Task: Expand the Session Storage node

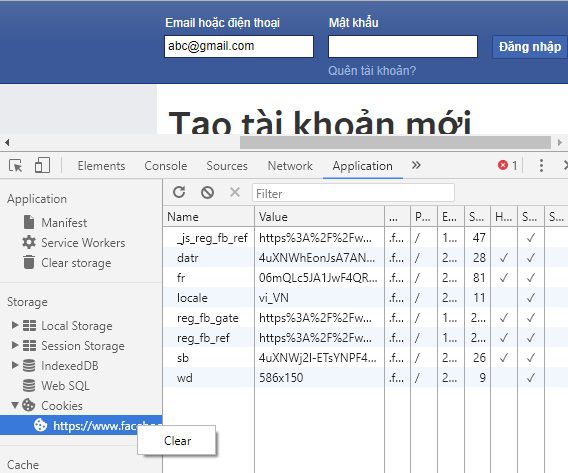Action: pyautogui.click(x=15, y=345)
